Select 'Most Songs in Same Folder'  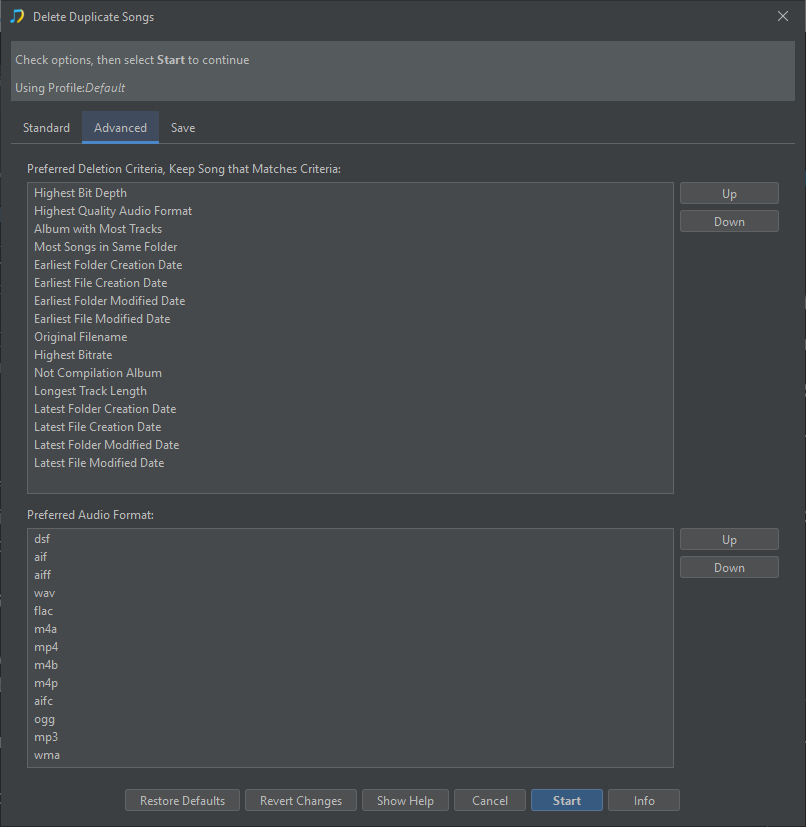pos(350,247)
